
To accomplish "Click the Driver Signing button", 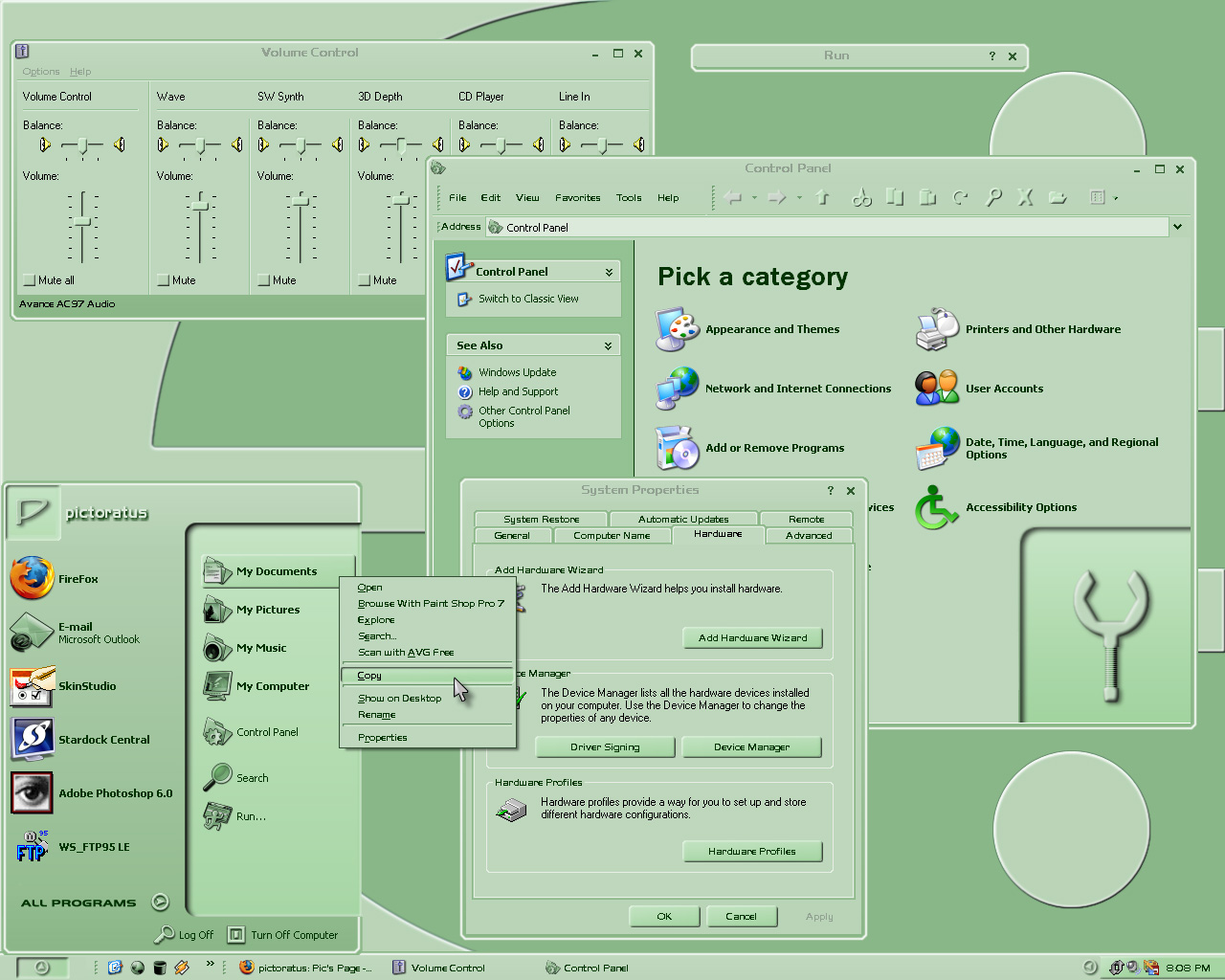I will coord(605,746).
